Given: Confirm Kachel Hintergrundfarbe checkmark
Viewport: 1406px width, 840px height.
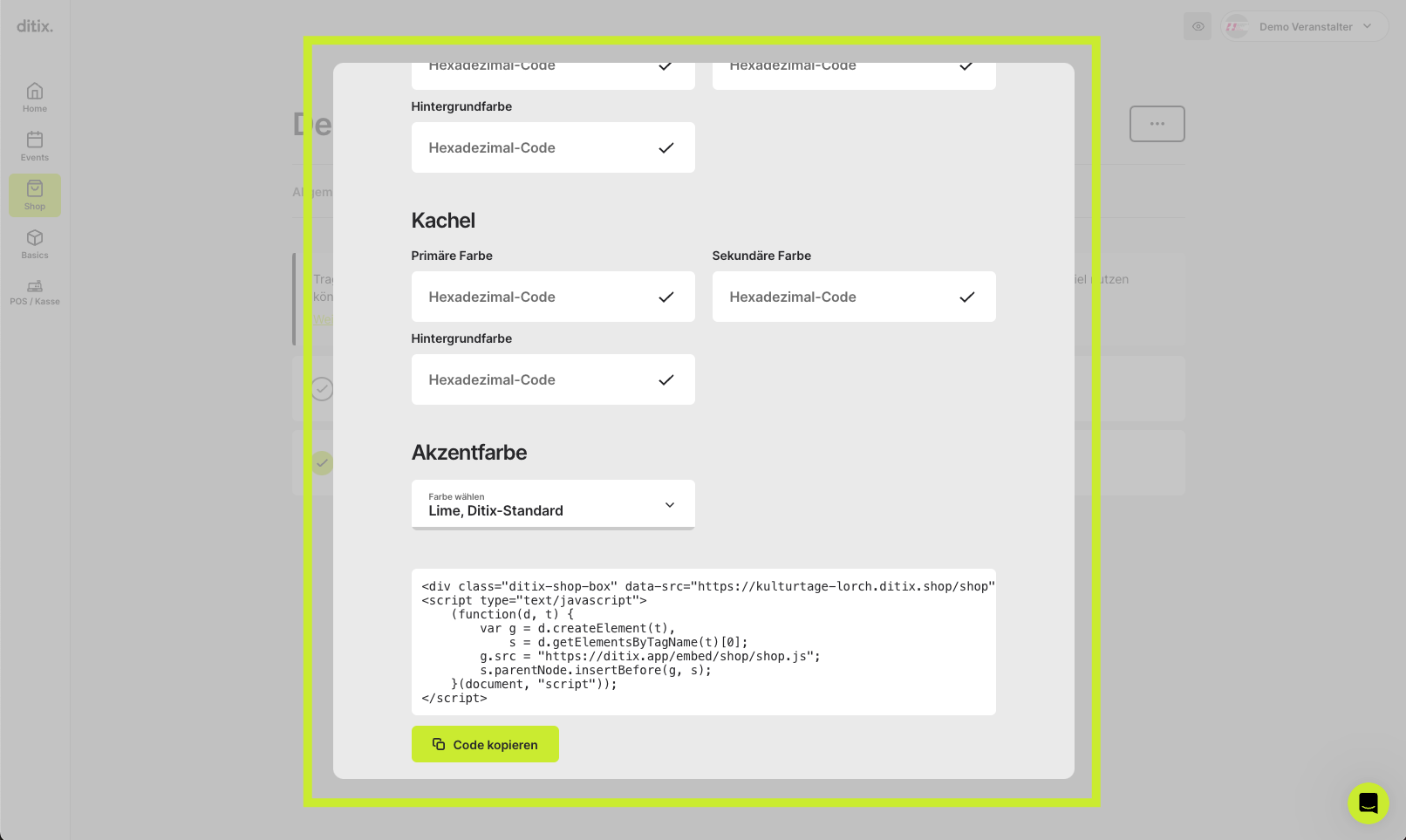Looking at the screenshot, I should pos(666,379).
